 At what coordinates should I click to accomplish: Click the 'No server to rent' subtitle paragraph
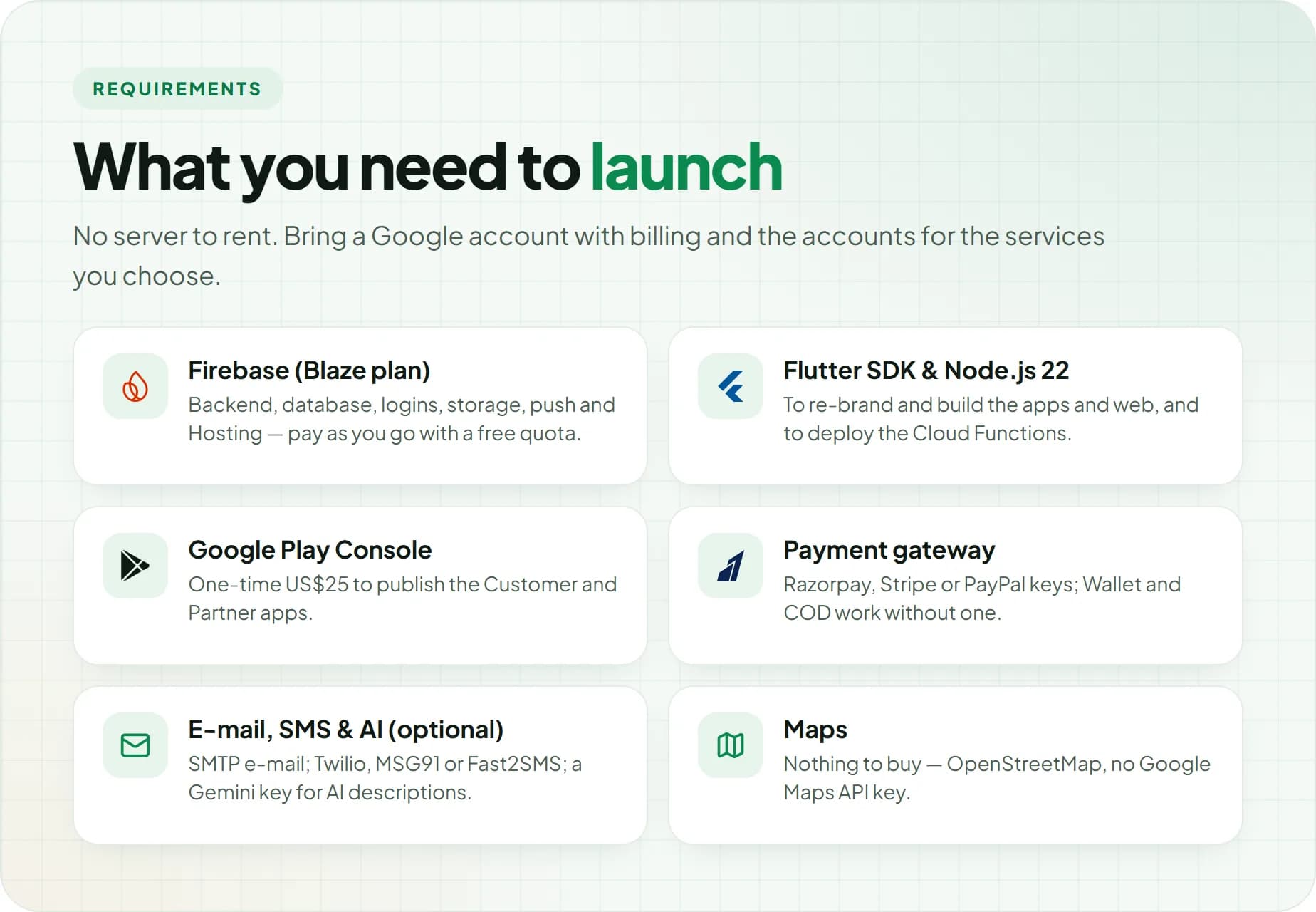tap(588, 256)
